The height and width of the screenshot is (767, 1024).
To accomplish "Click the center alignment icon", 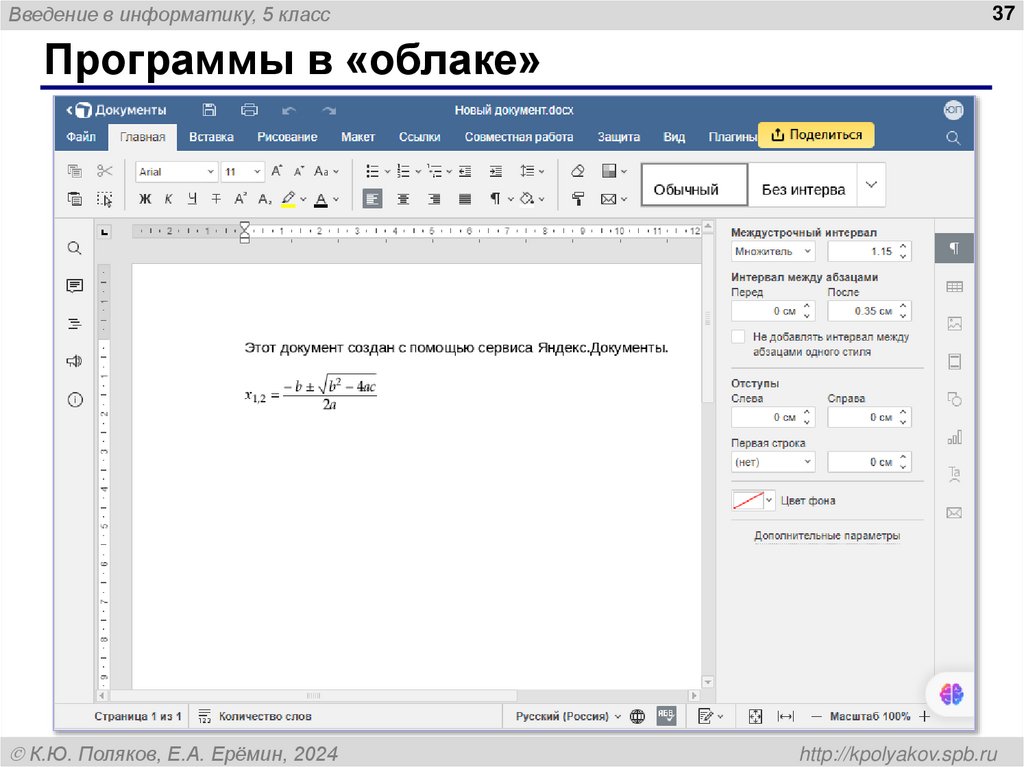I will (403, 198).
